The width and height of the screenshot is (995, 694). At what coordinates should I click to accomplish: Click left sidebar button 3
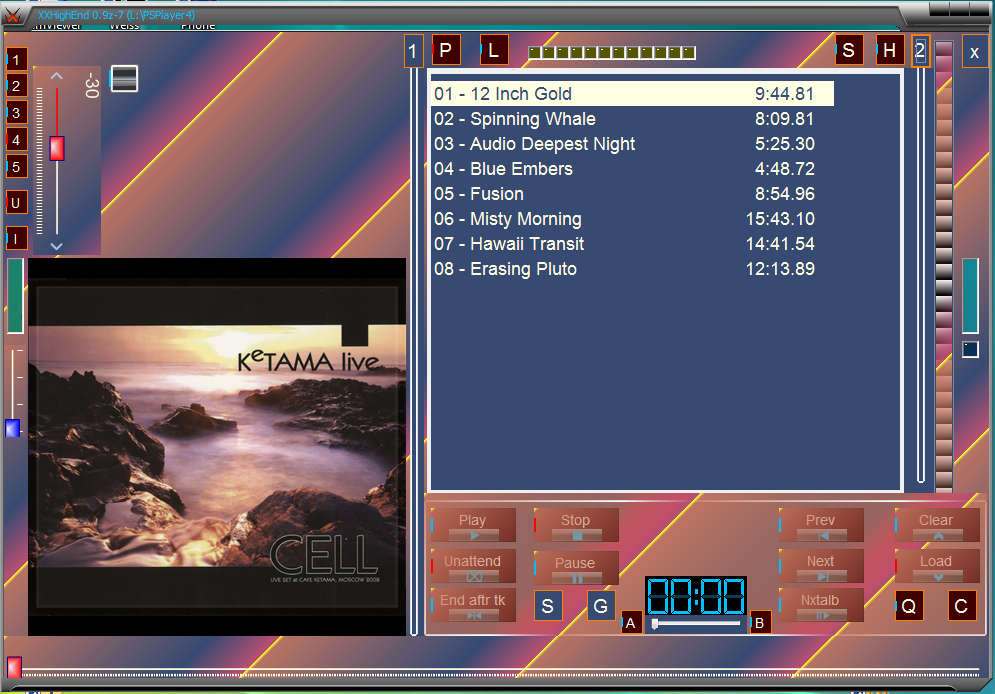(16, 114)
